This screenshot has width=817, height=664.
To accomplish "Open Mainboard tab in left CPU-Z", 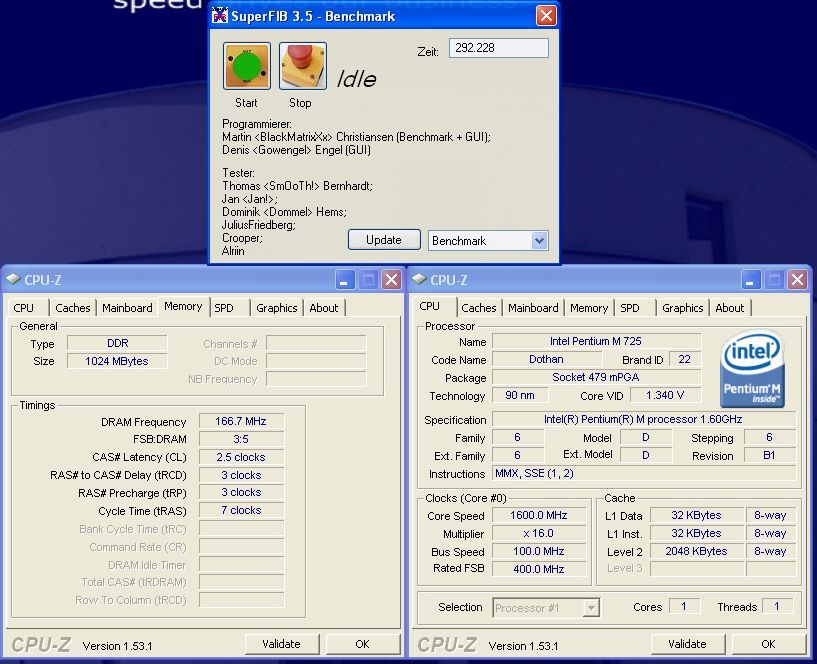I will [x=127, y=308].
